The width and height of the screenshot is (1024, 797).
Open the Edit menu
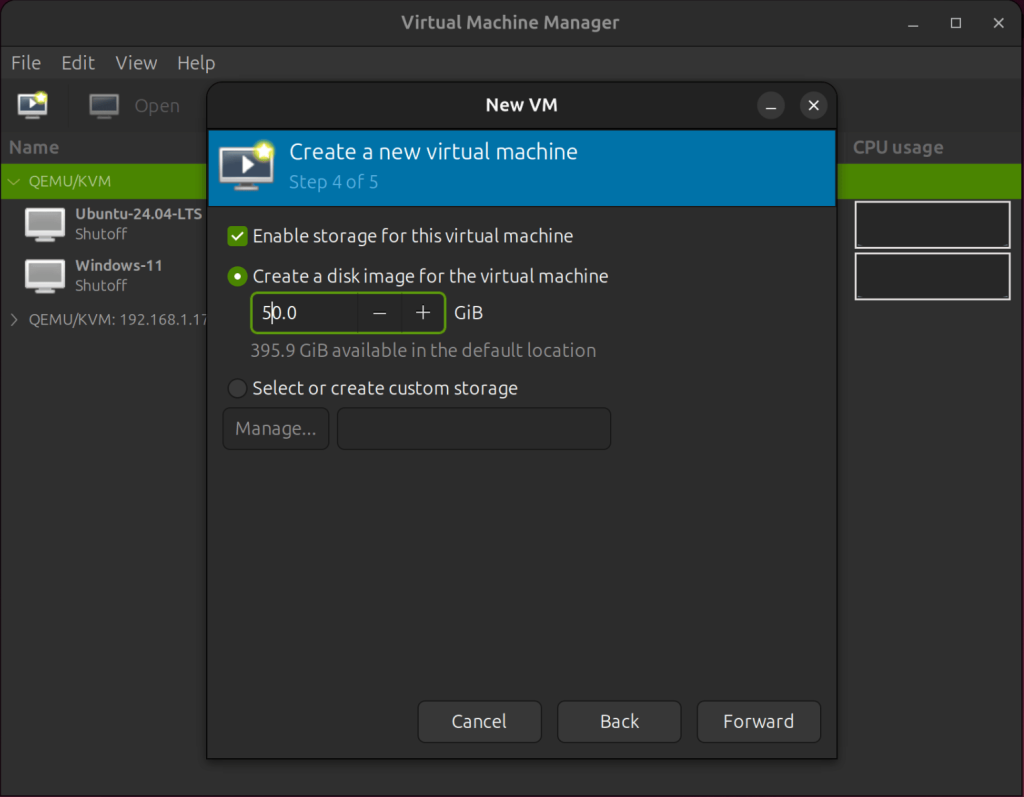pyautogui.click(x=78, y=63)
